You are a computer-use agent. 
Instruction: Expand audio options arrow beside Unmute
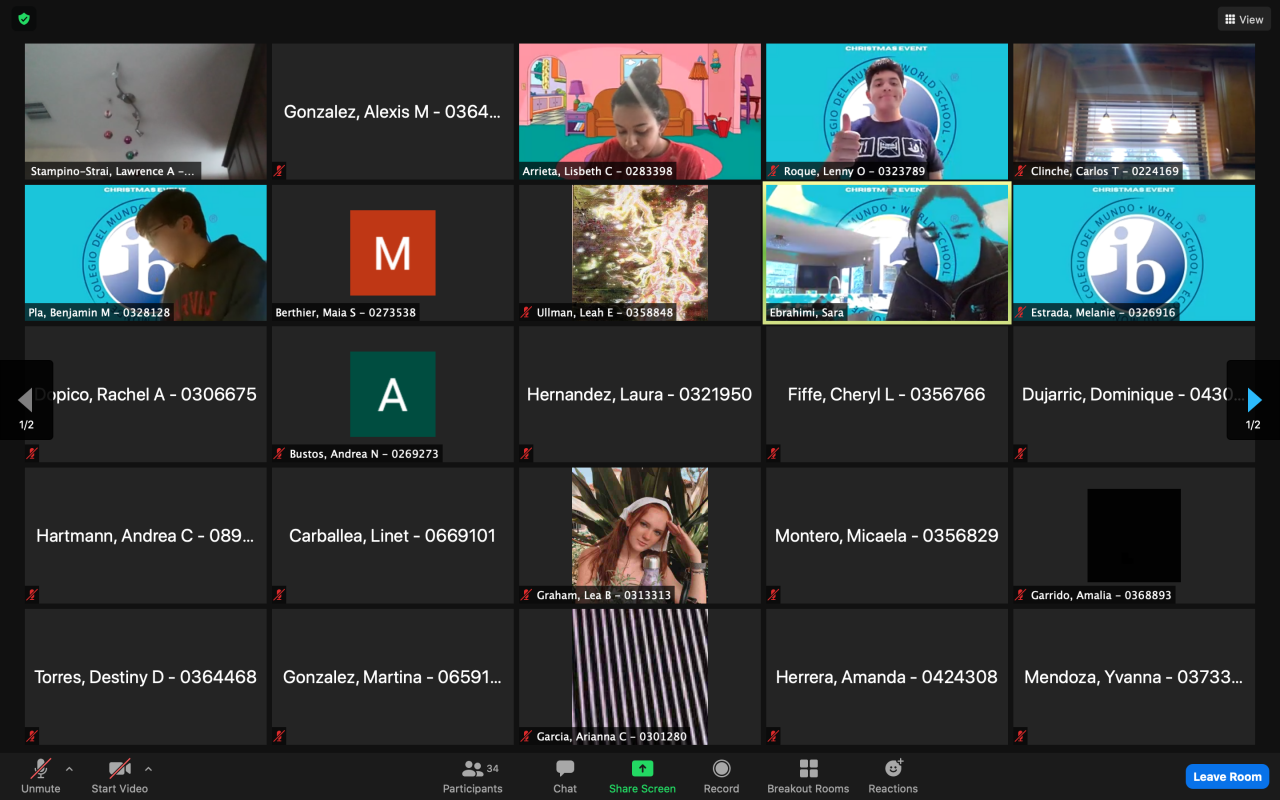pyautogui.click(x=69, y=769)
